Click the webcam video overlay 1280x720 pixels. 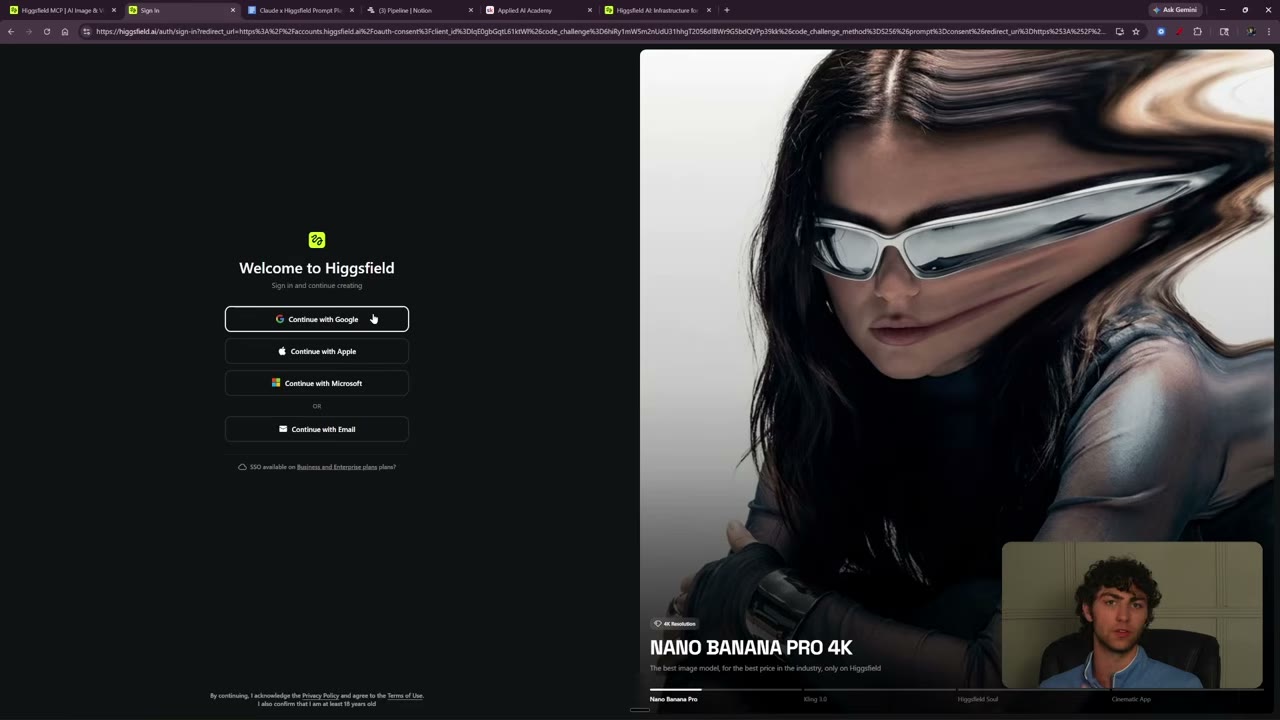(1132, 615)
